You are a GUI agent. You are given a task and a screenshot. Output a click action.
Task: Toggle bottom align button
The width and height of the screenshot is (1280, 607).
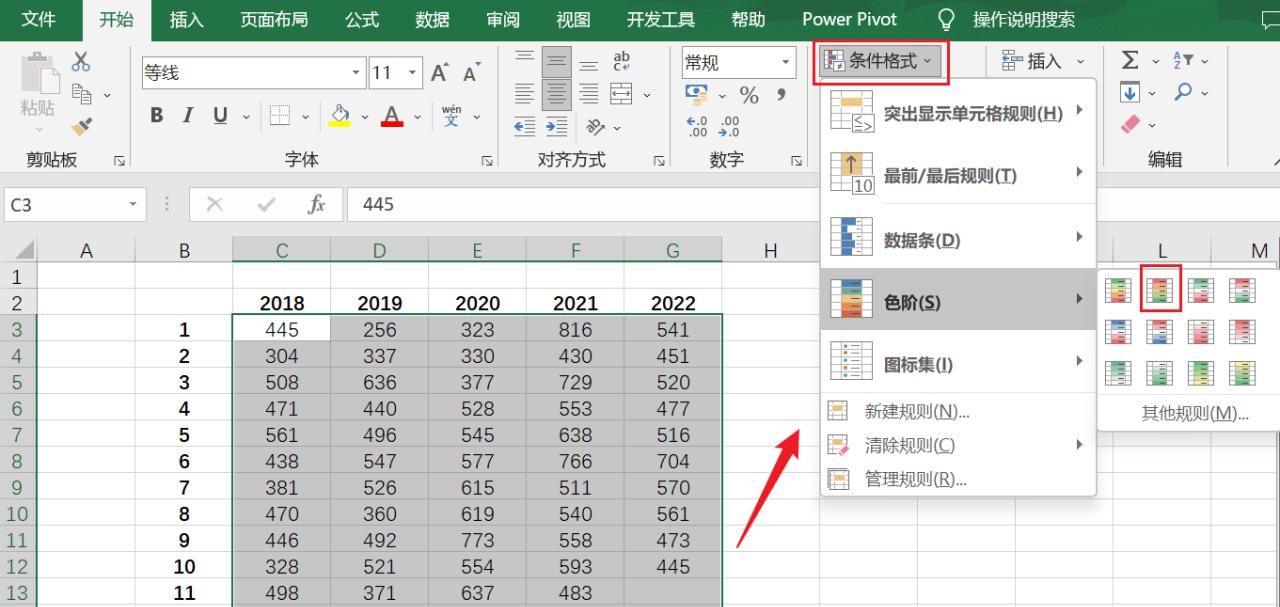click(x=588, y=63)
